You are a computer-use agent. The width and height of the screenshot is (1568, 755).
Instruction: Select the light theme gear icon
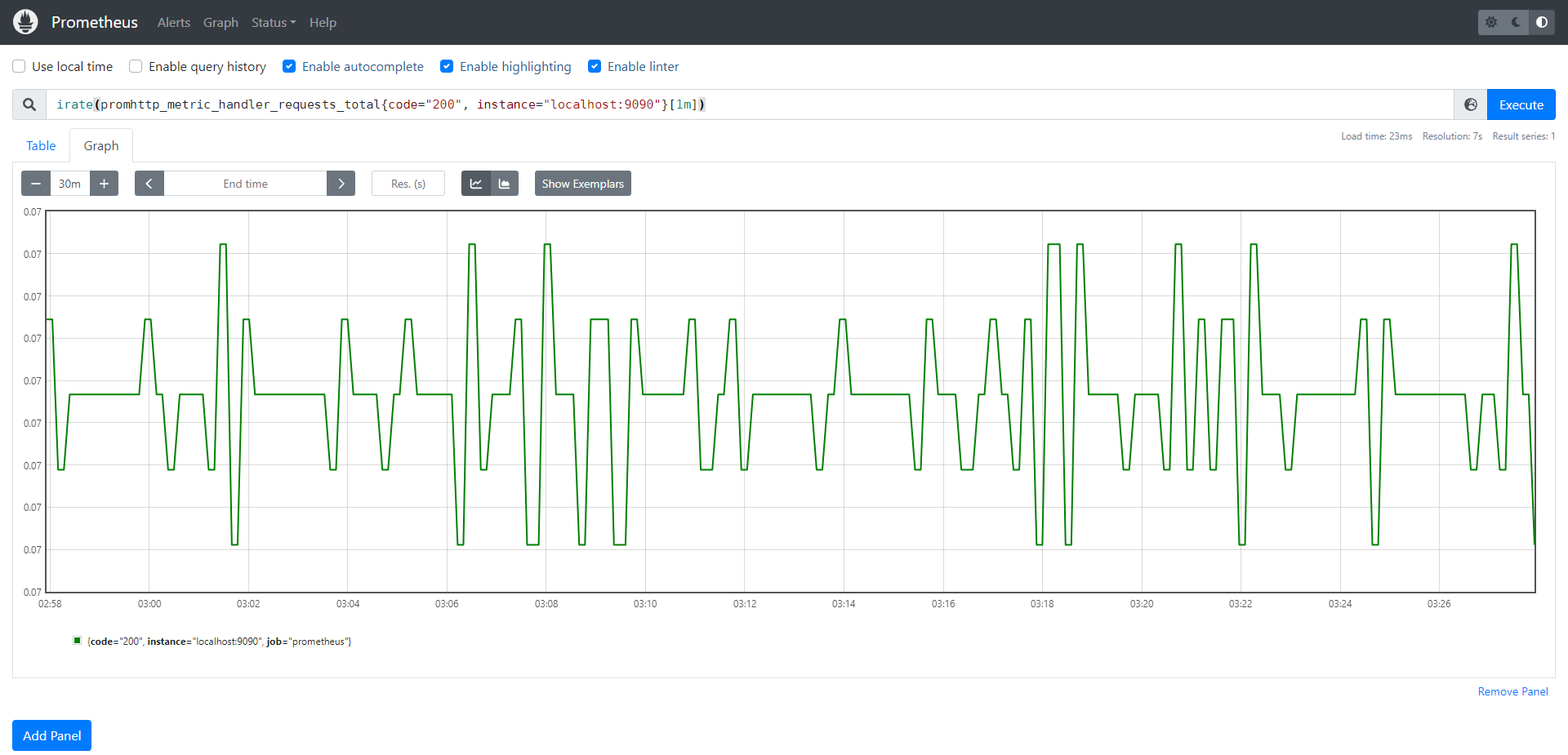[x=1491, y=22]
